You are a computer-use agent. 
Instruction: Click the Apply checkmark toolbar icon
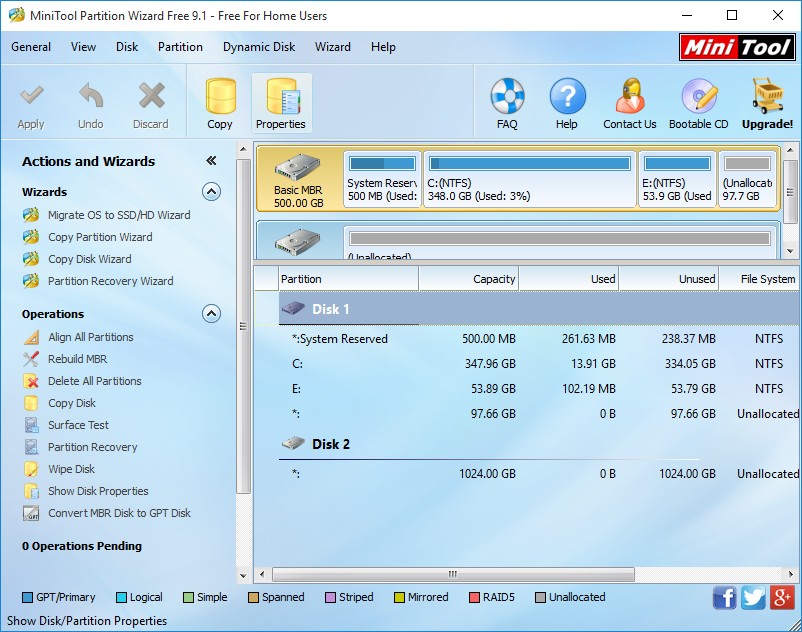tap(31, 96)
